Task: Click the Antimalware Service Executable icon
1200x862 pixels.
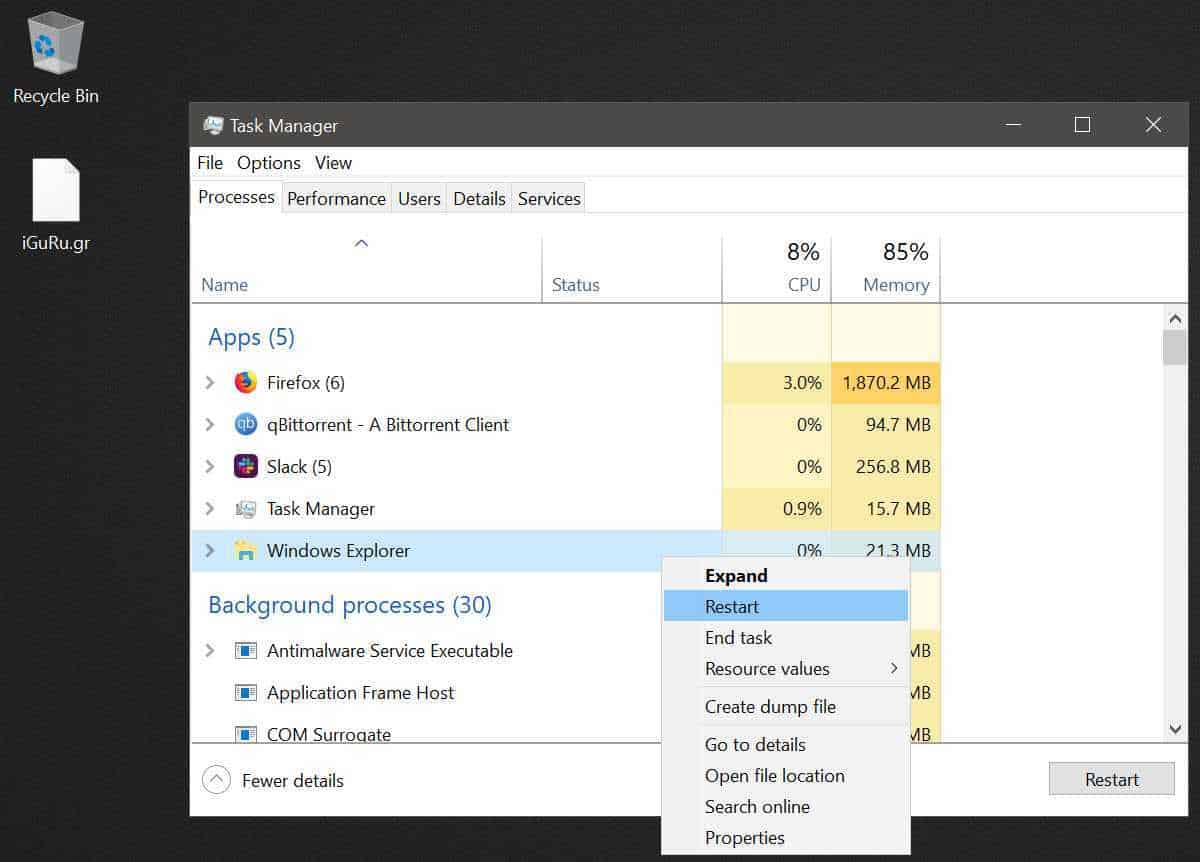Action: [245, 650]
